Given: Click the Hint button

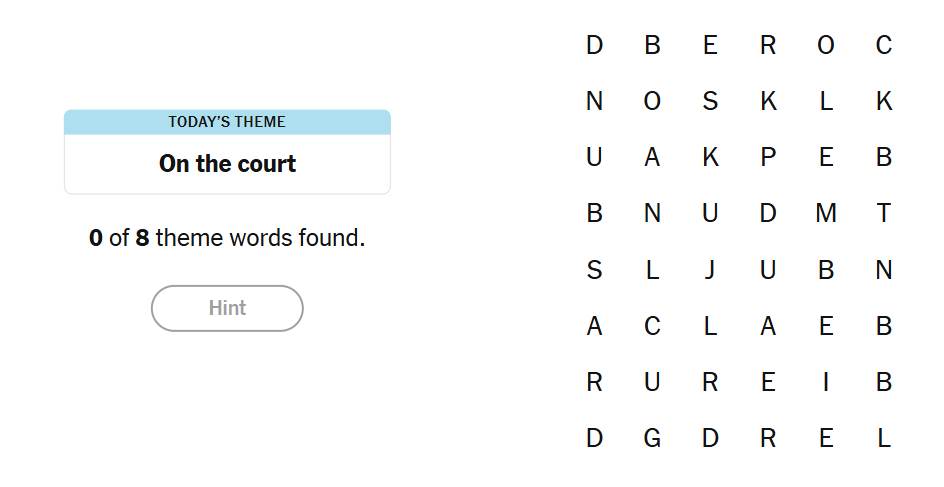Looking at the screenshot, I should 227,308.
